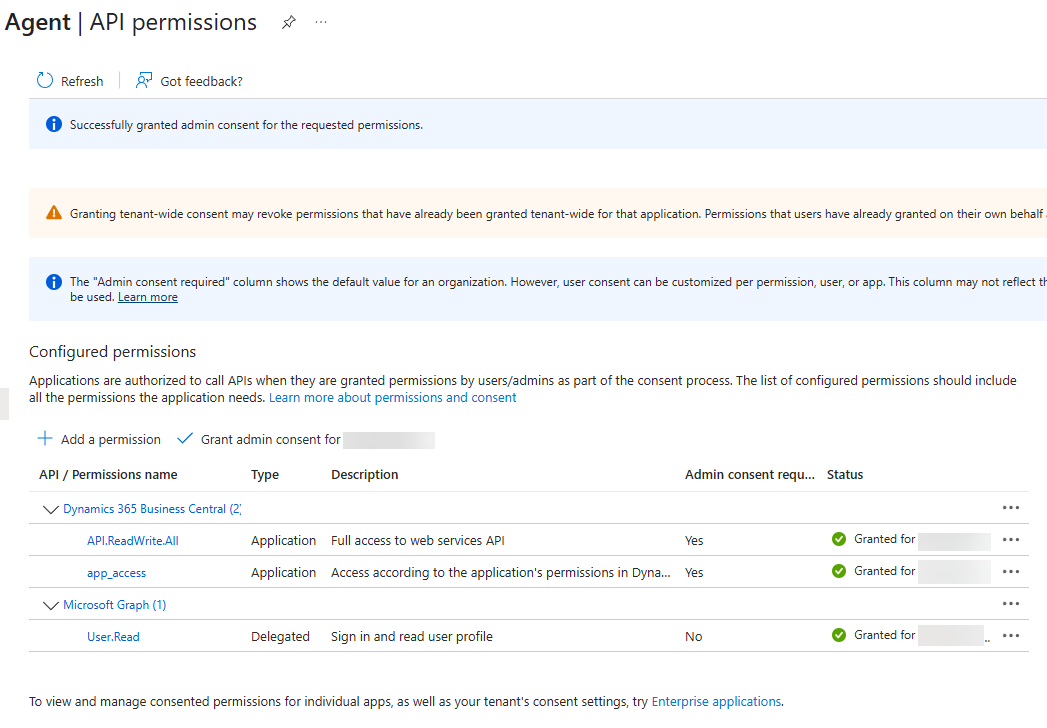Click Learn more in the info banner

(148, 297)
